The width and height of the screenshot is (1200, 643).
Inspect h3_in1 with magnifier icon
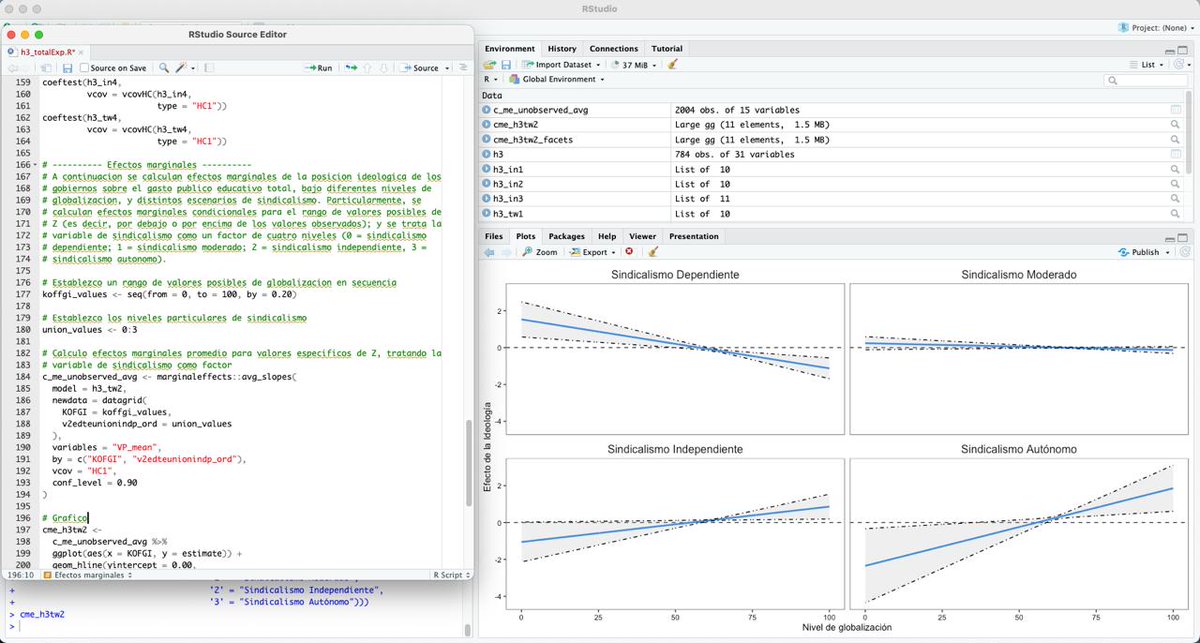1176,170
